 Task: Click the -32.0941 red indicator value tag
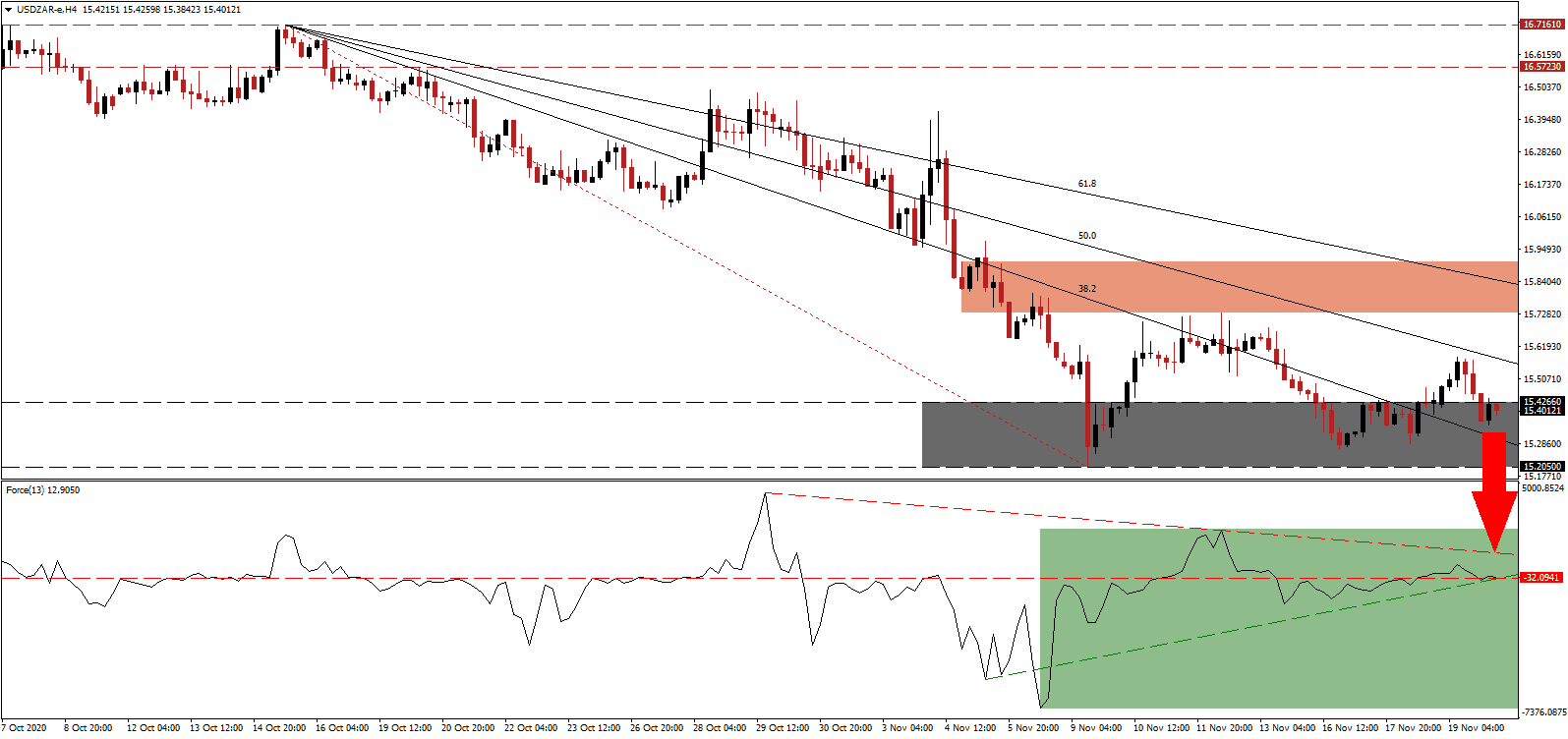[1541, 577]
